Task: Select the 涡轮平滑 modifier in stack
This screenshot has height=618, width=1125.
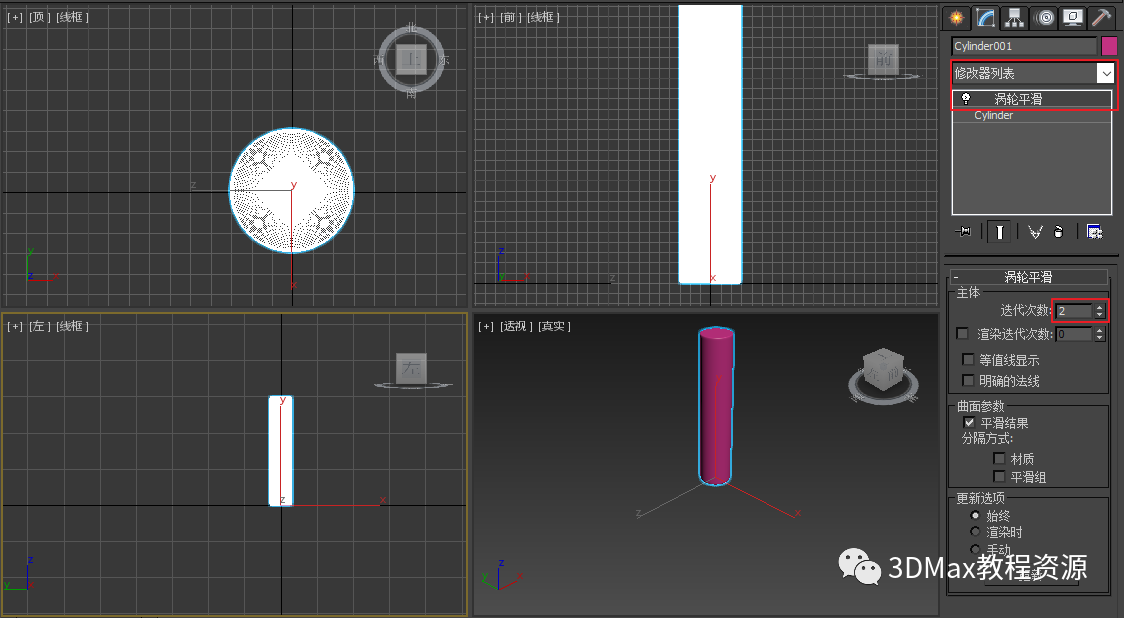Action: [x=1032, y=99]
